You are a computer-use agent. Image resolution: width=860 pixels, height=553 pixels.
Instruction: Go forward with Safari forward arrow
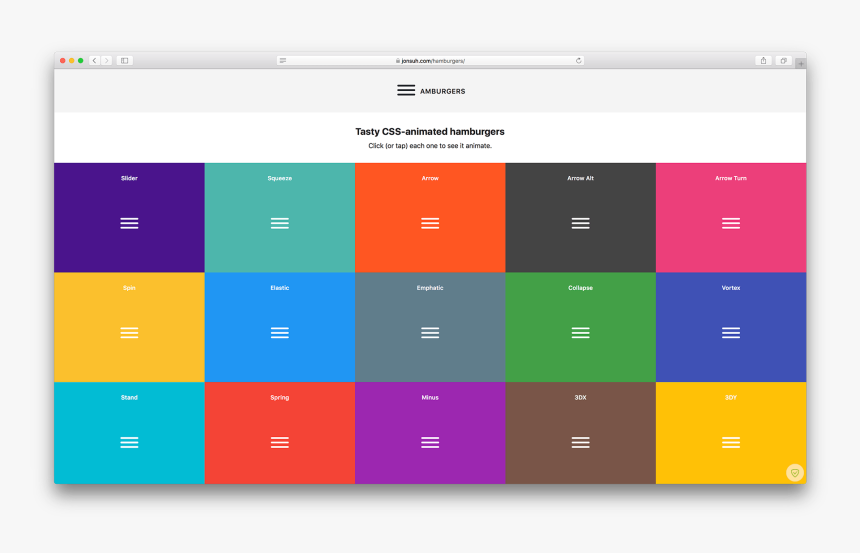(107, 60)
